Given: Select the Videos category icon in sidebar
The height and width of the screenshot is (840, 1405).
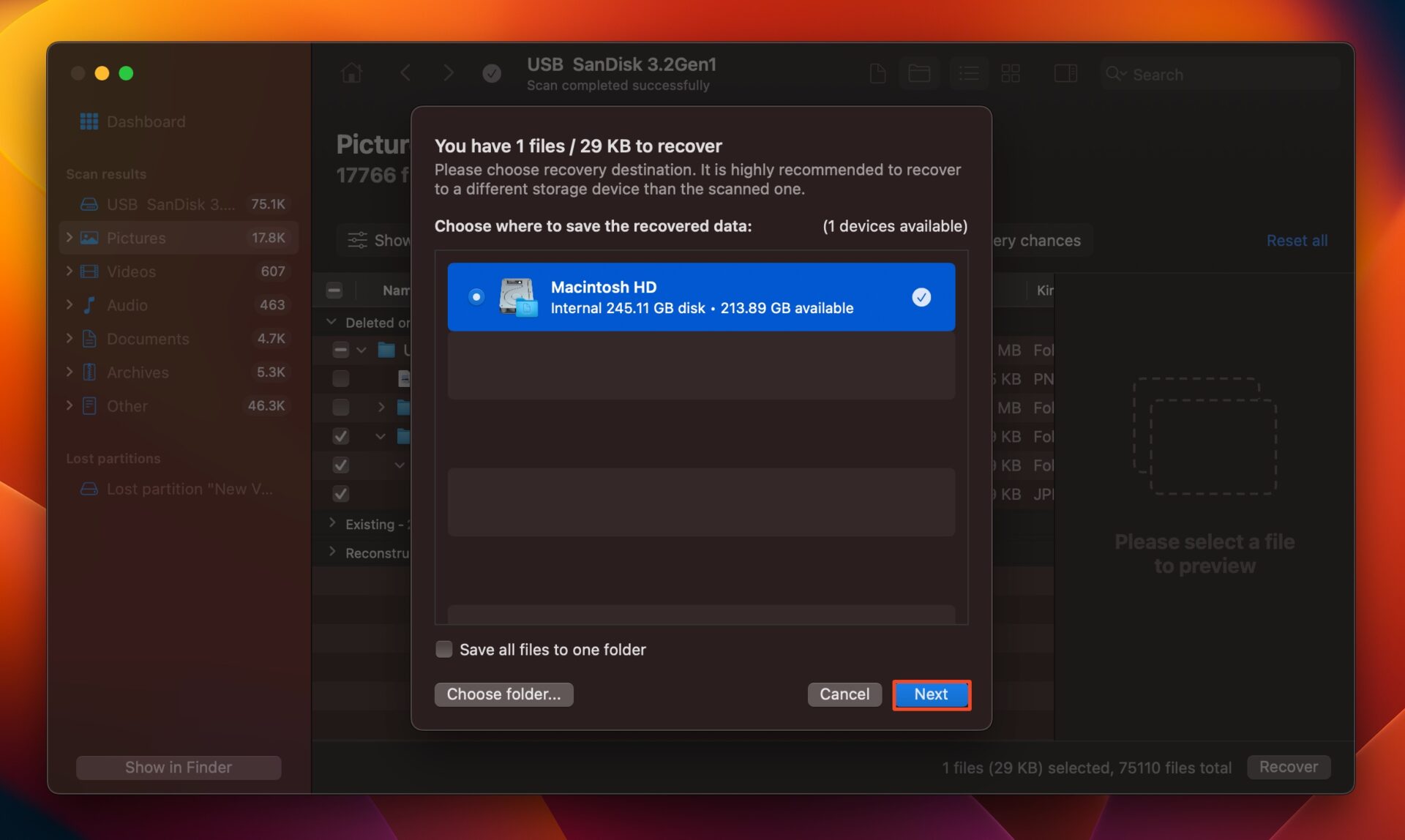Looking at the screenshot, I should click(89, 271).
